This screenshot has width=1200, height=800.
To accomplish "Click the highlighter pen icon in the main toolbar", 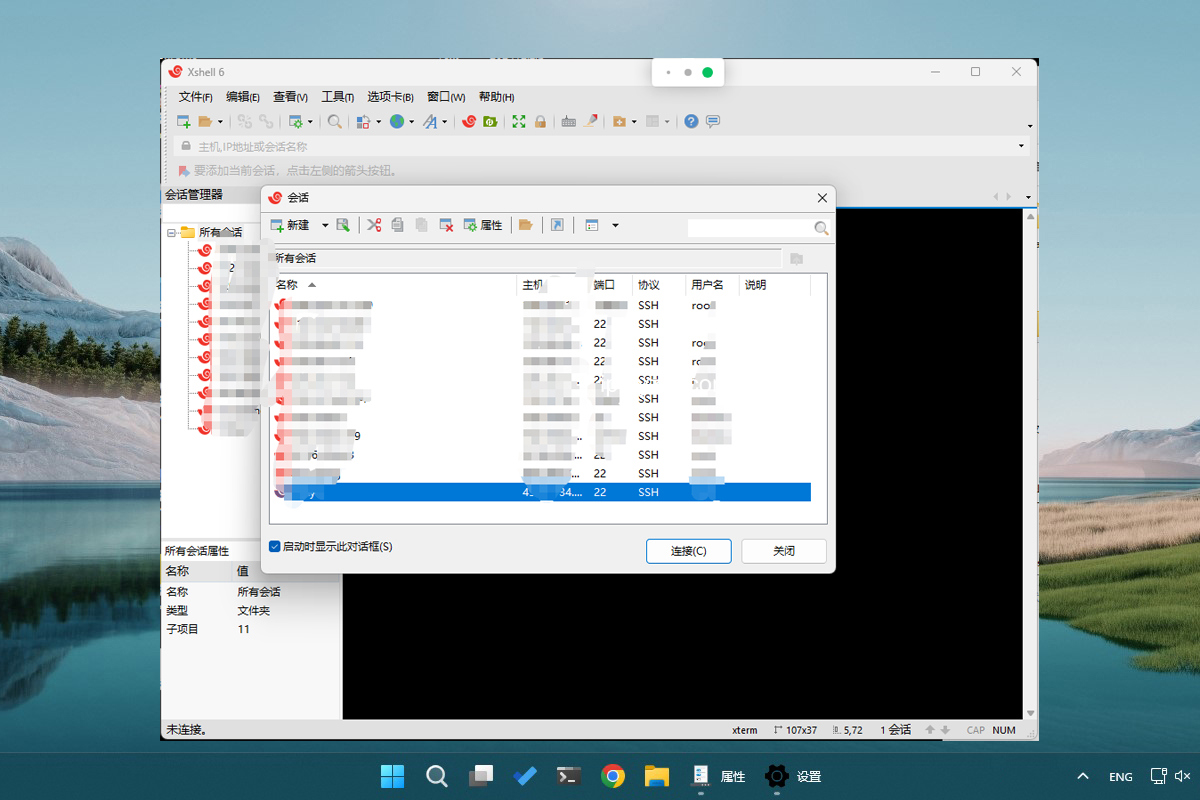I will pyautogui.click(x=591, y=121).
